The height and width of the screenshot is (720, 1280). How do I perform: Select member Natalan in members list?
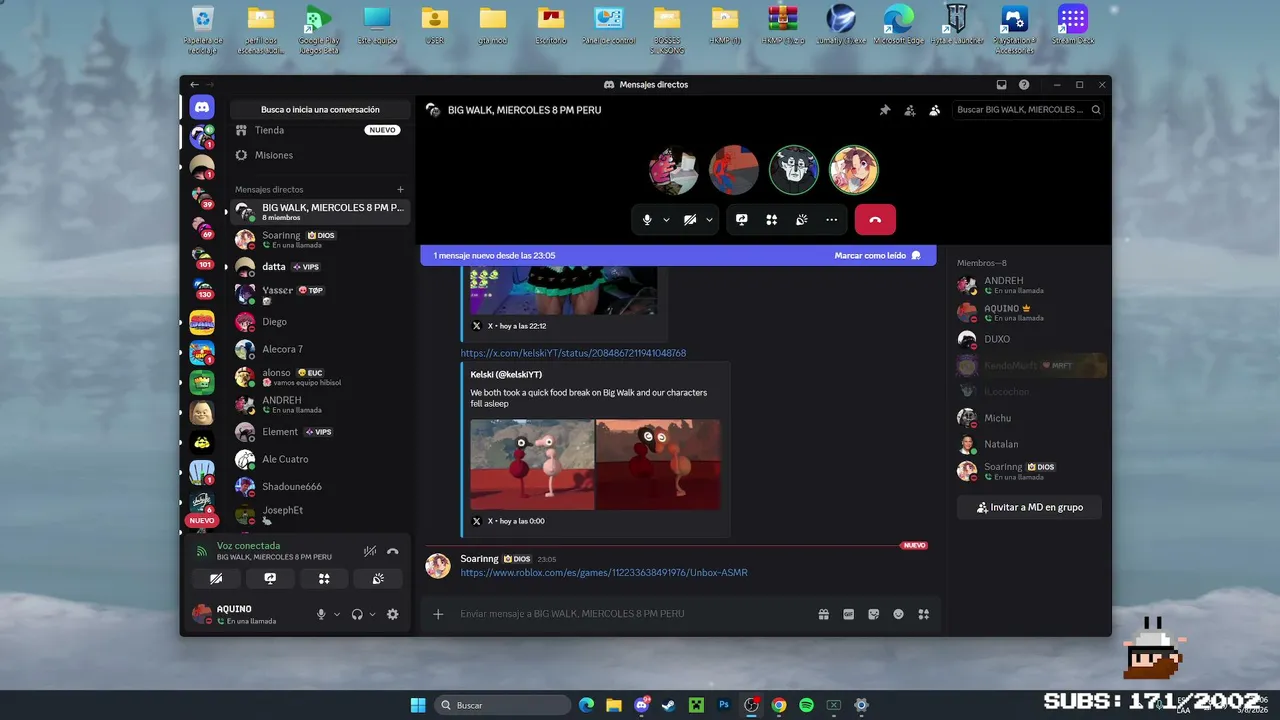[1029, 444]
